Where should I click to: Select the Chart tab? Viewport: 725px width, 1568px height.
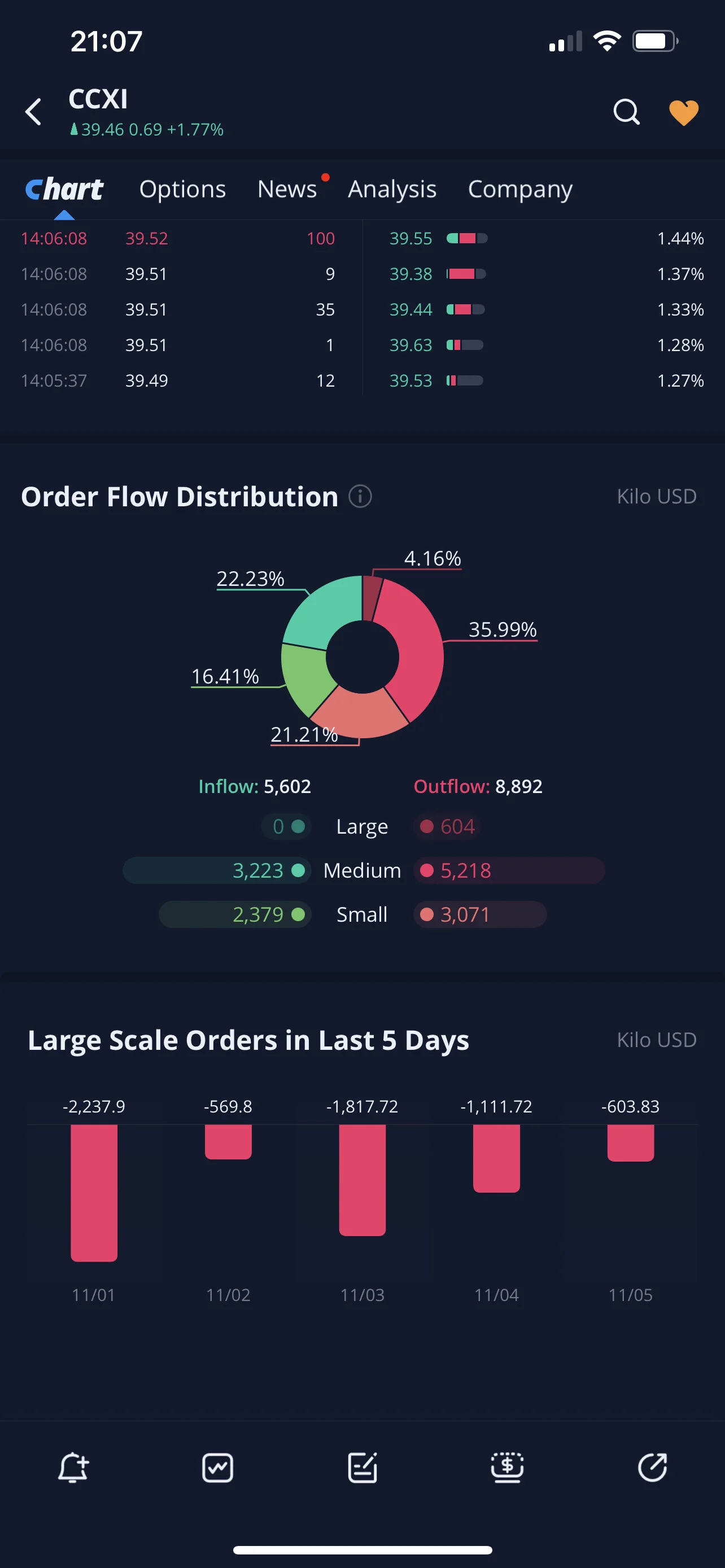pyautogui.click(x=64, y=189)
